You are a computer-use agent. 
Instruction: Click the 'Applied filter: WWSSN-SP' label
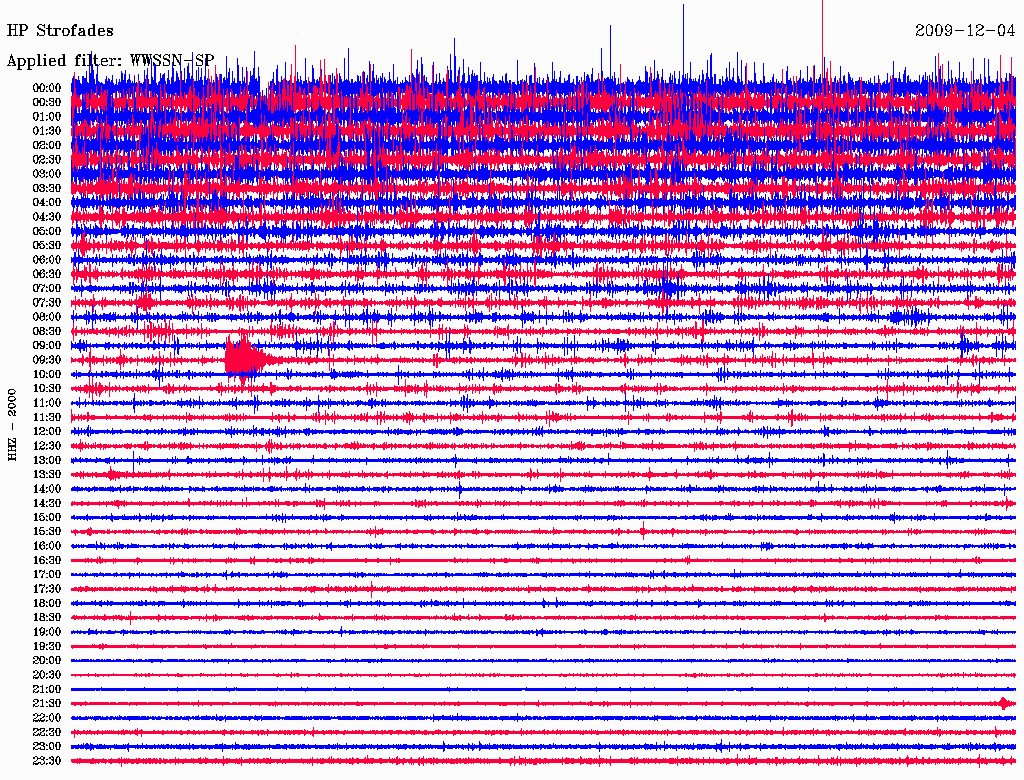pos(110,61)
